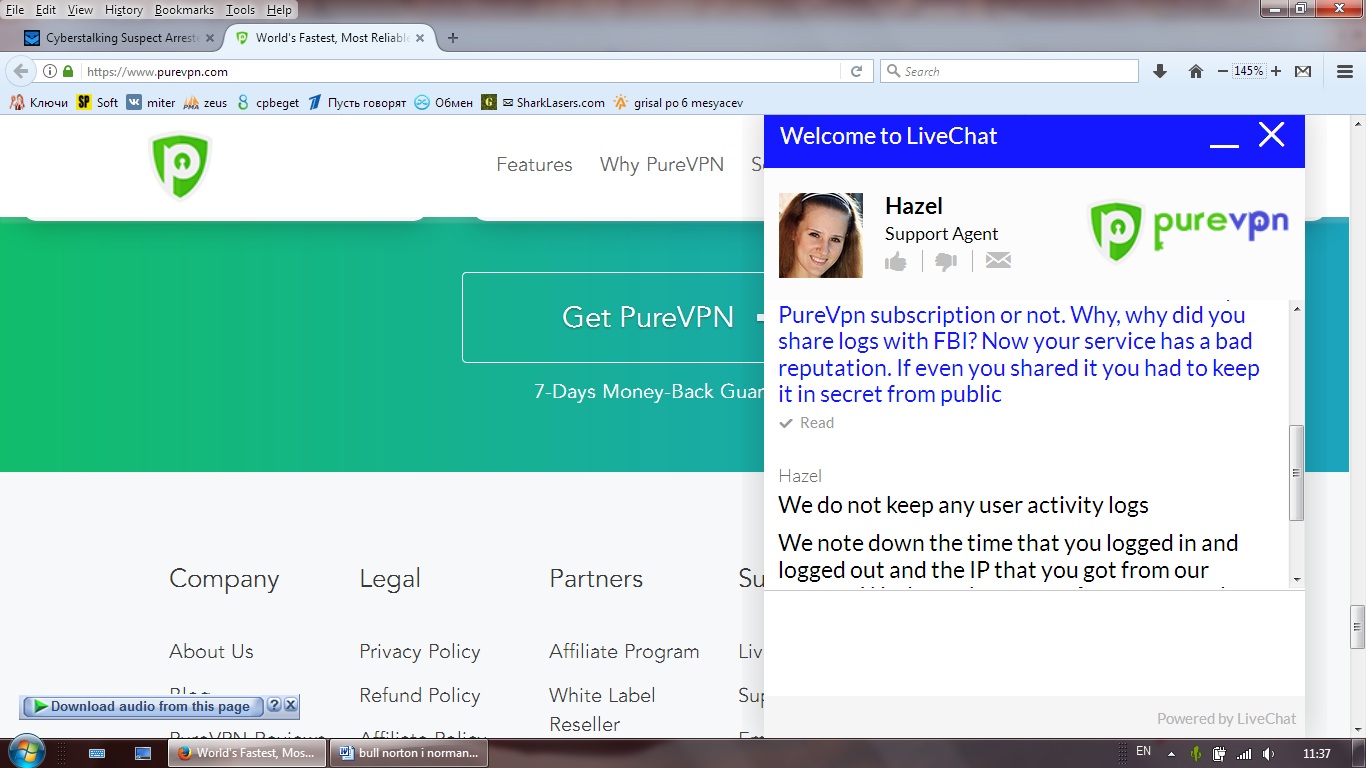
Task: Open the File menu
Action: [x=15, y=10]
